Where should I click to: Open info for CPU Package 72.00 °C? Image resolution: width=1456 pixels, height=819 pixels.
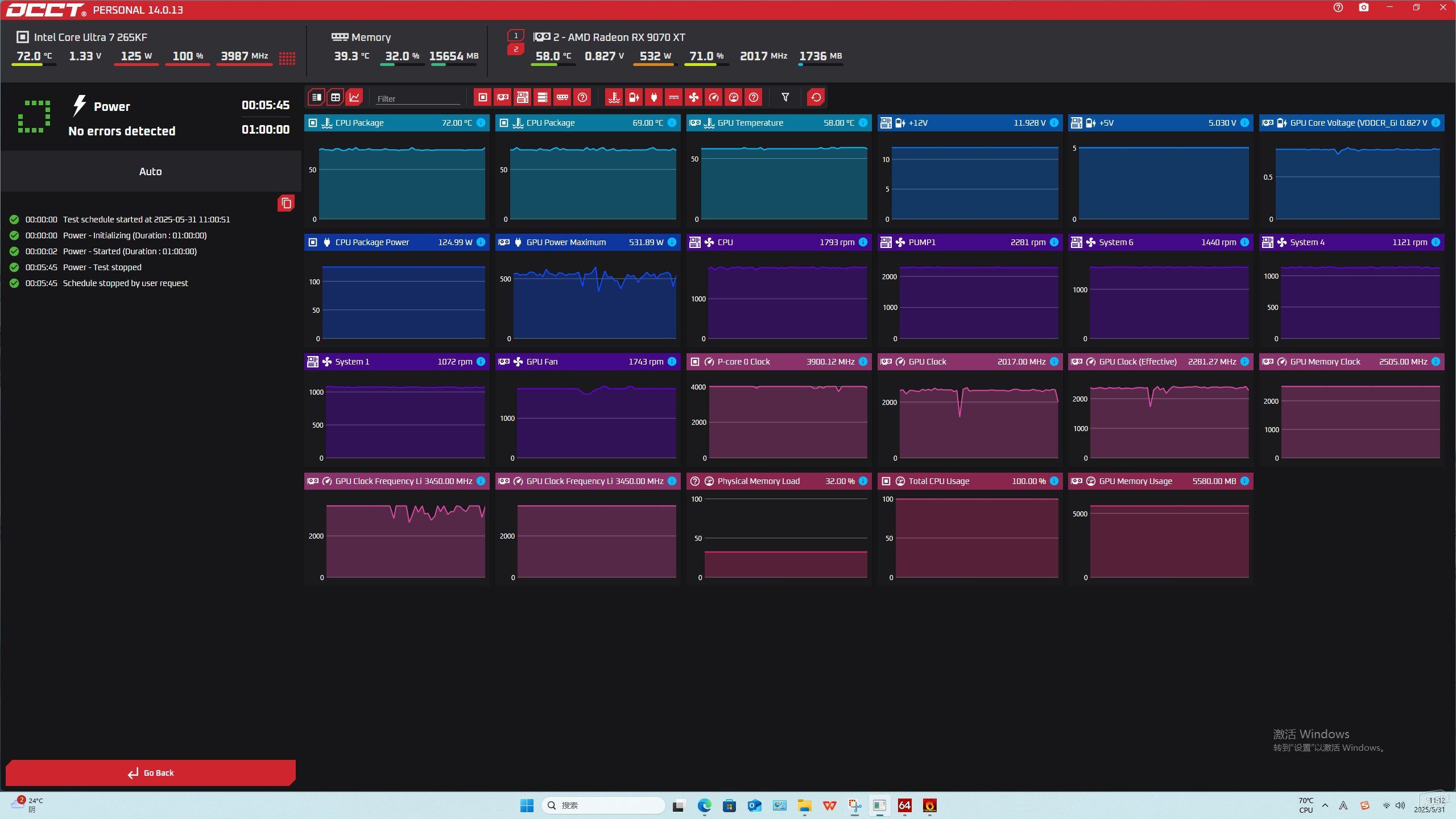481,123
